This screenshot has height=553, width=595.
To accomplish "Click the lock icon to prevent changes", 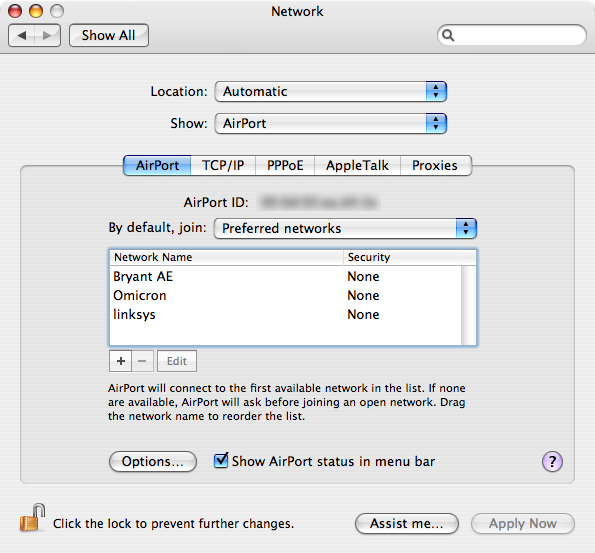I will click(x=32, y=518).
